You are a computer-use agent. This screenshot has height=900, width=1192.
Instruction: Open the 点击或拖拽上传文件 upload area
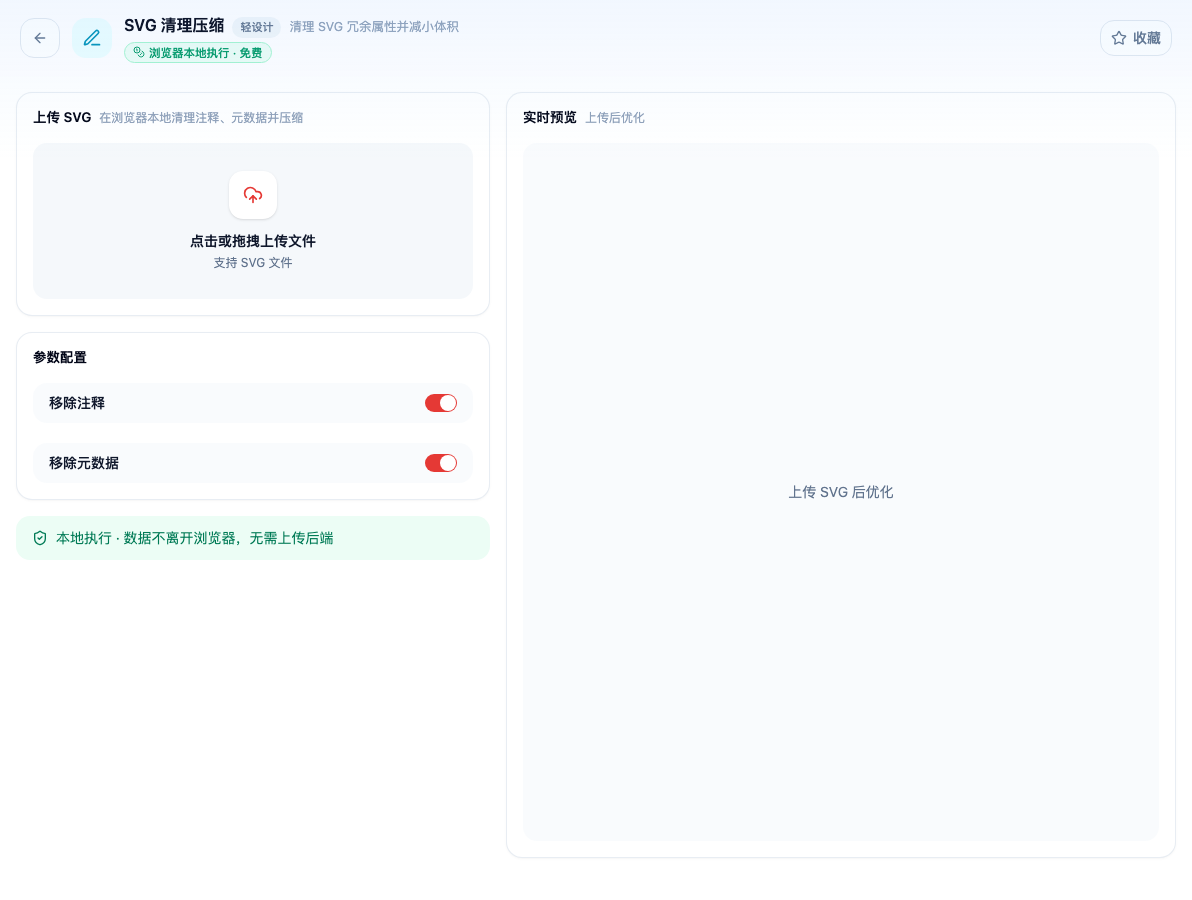(x=253, y=220)
